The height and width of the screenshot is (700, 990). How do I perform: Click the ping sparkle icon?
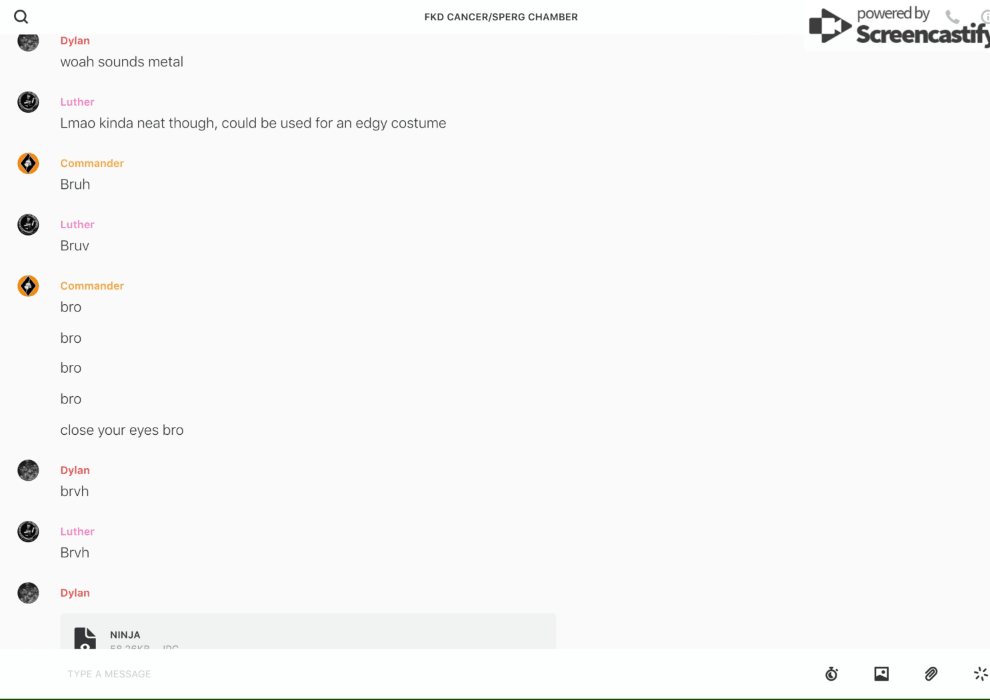[981, 673]
